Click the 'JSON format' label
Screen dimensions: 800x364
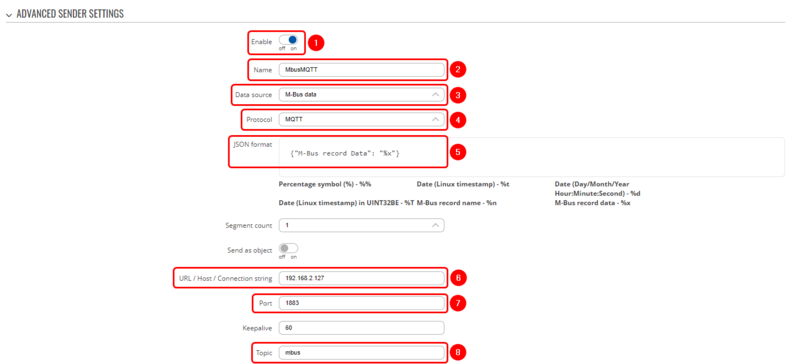coord(253,144)
